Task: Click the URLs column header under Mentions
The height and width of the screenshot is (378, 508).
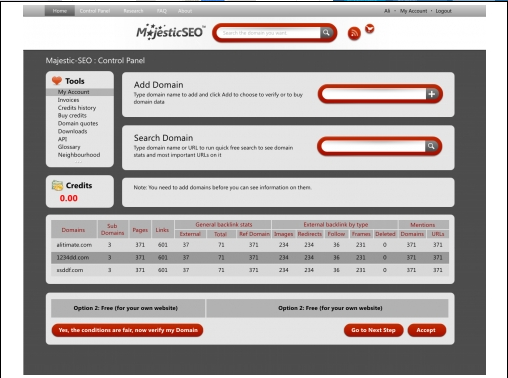Action: (438, 234)
